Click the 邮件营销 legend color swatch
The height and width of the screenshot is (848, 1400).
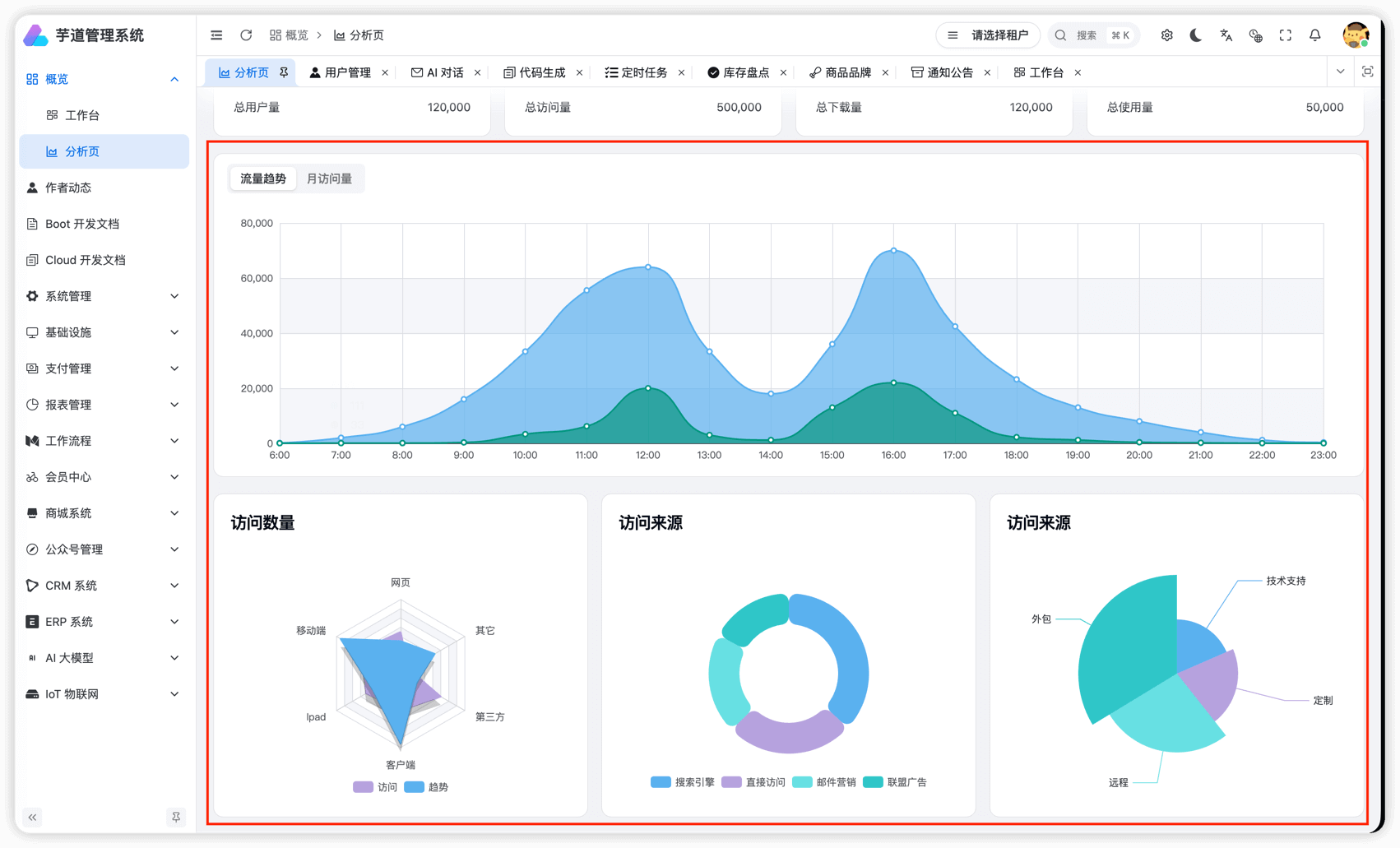802,782
